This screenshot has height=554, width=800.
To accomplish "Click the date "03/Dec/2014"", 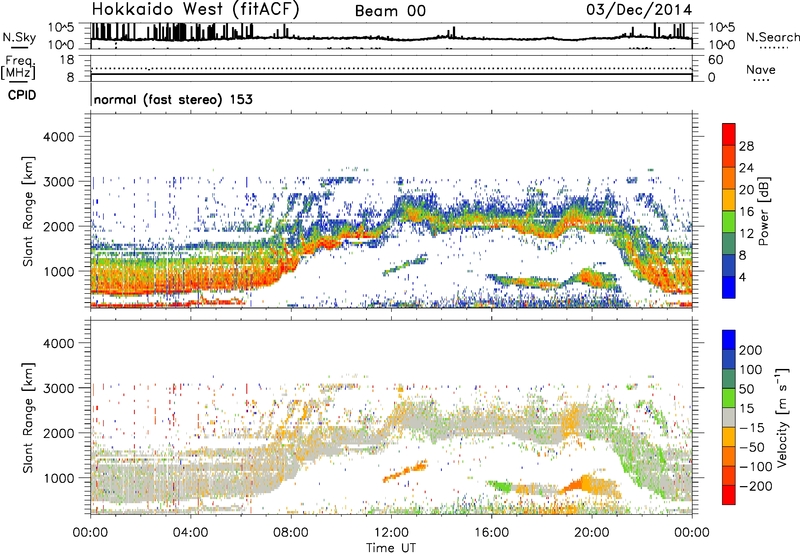I will coord(639,10).
